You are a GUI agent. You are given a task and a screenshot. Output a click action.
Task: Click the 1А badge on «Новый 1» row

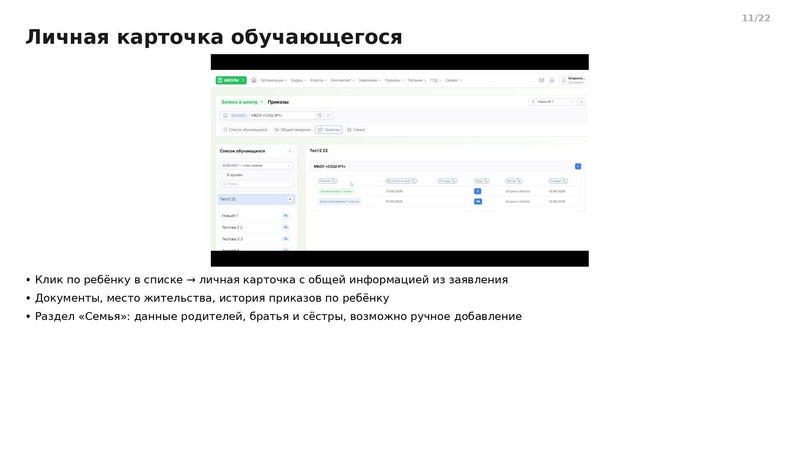click(x=286, y=216)
